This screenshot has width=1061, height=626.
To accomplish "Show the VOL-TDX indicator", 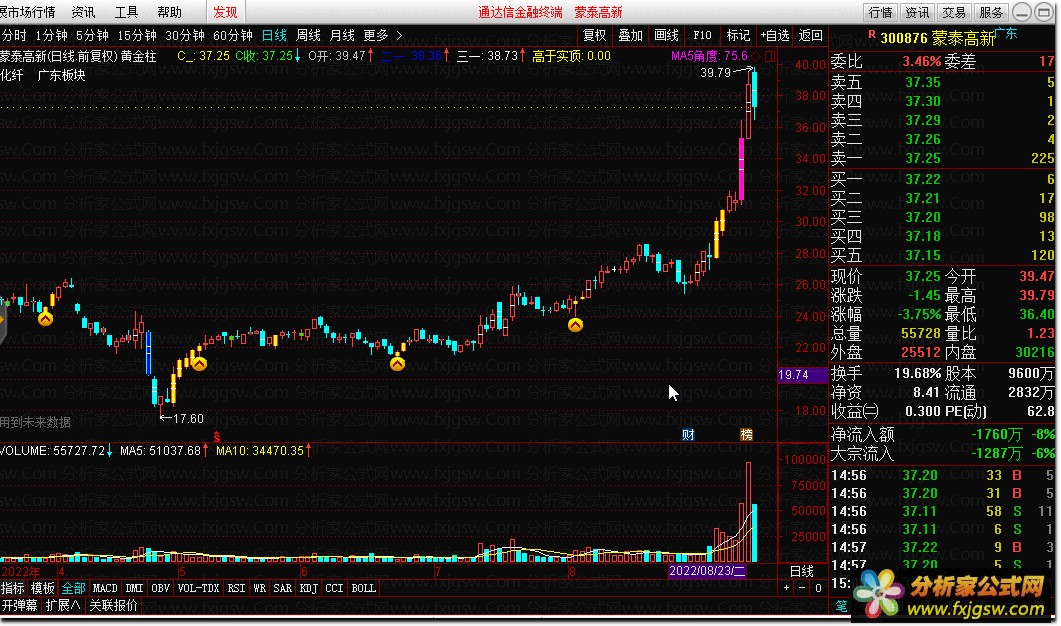I will (198, 588).
